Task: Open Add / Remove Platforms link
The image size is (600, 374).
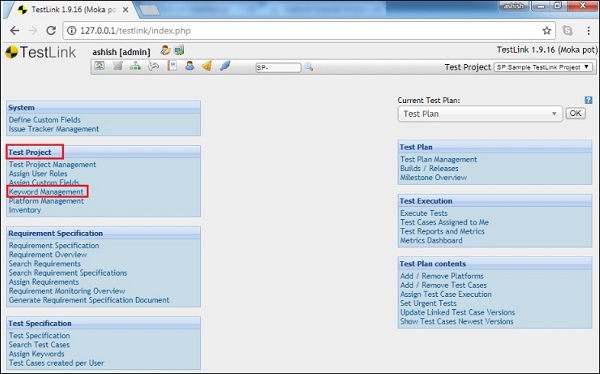Action: (x=442, y=276)
